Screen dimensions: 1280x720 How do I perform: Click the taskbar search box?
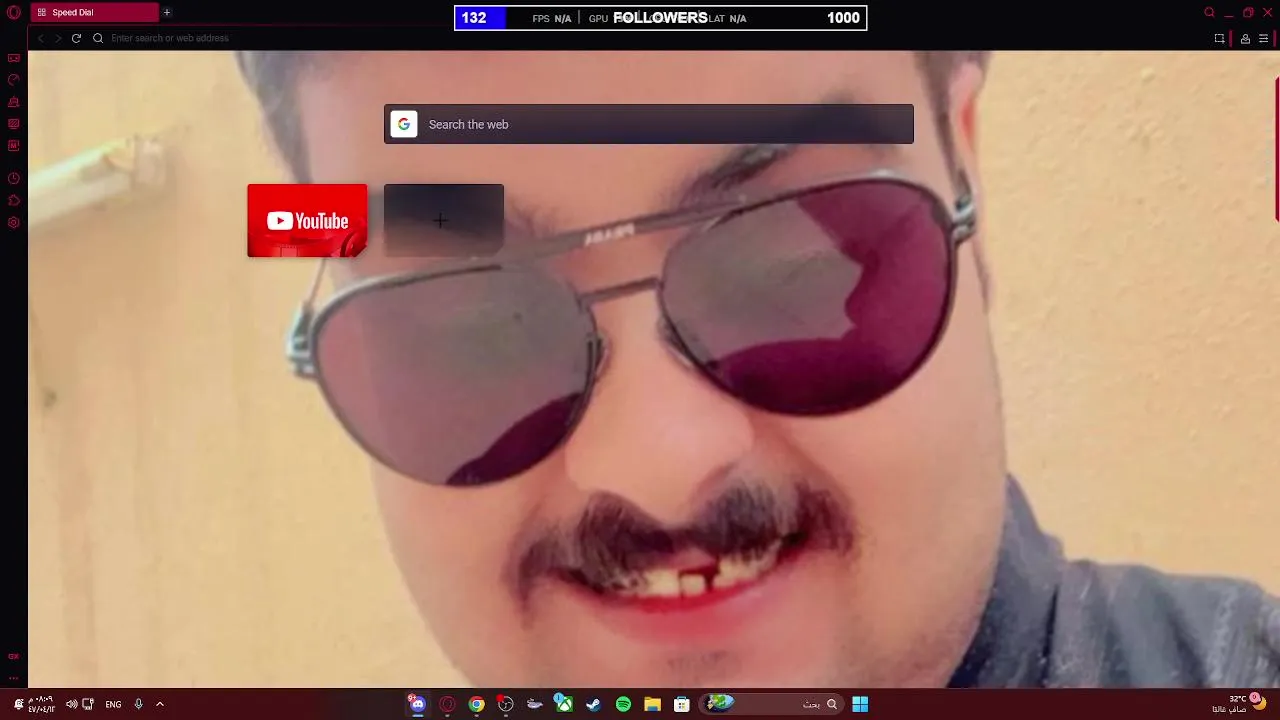click(772, 704)
